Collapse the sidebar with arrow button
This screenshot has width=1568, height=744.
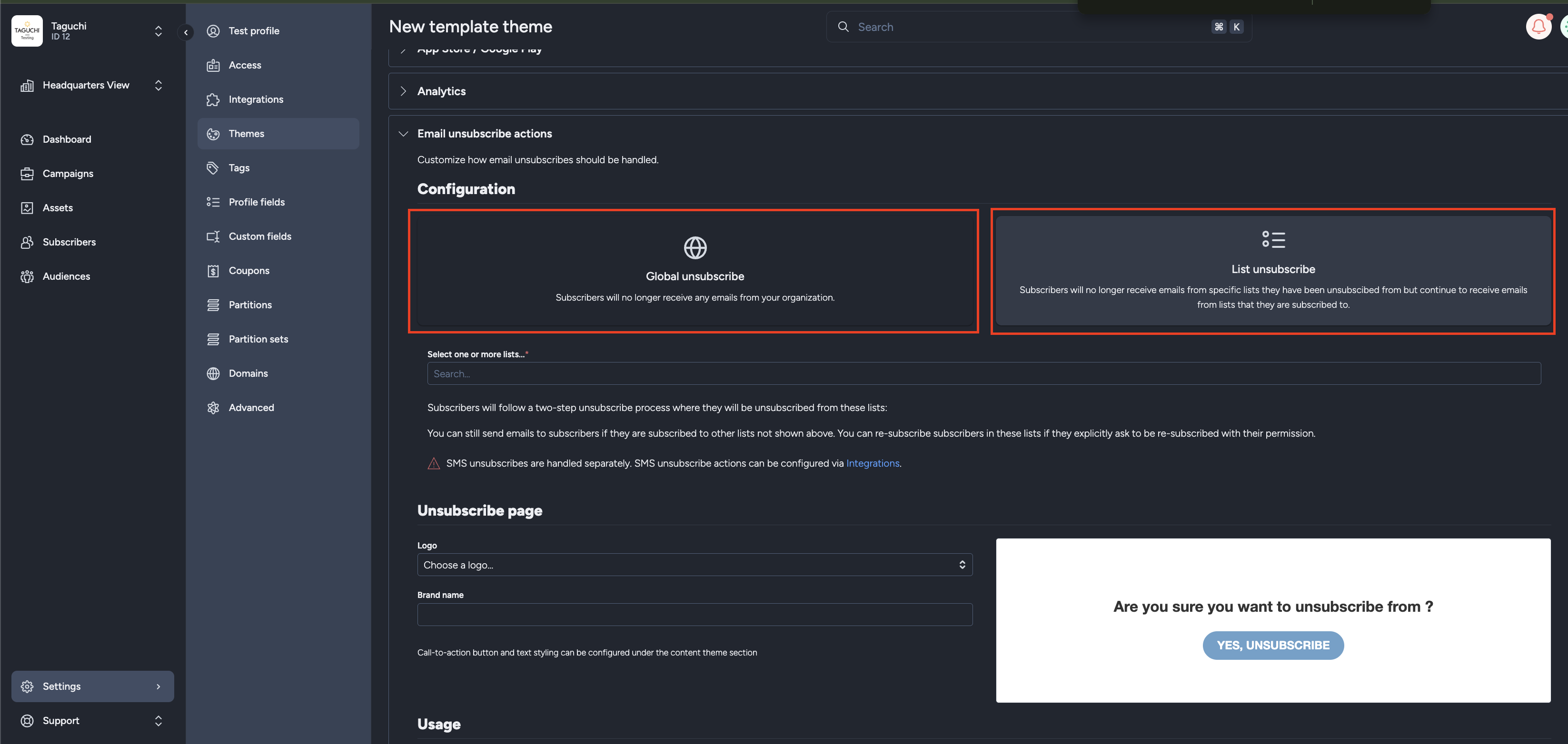186,32
